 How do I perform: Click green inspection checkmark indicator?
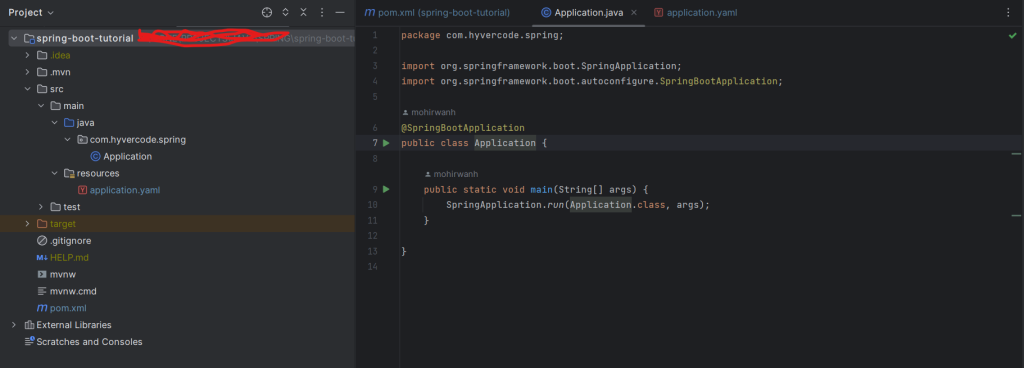tap(1012, 36)
